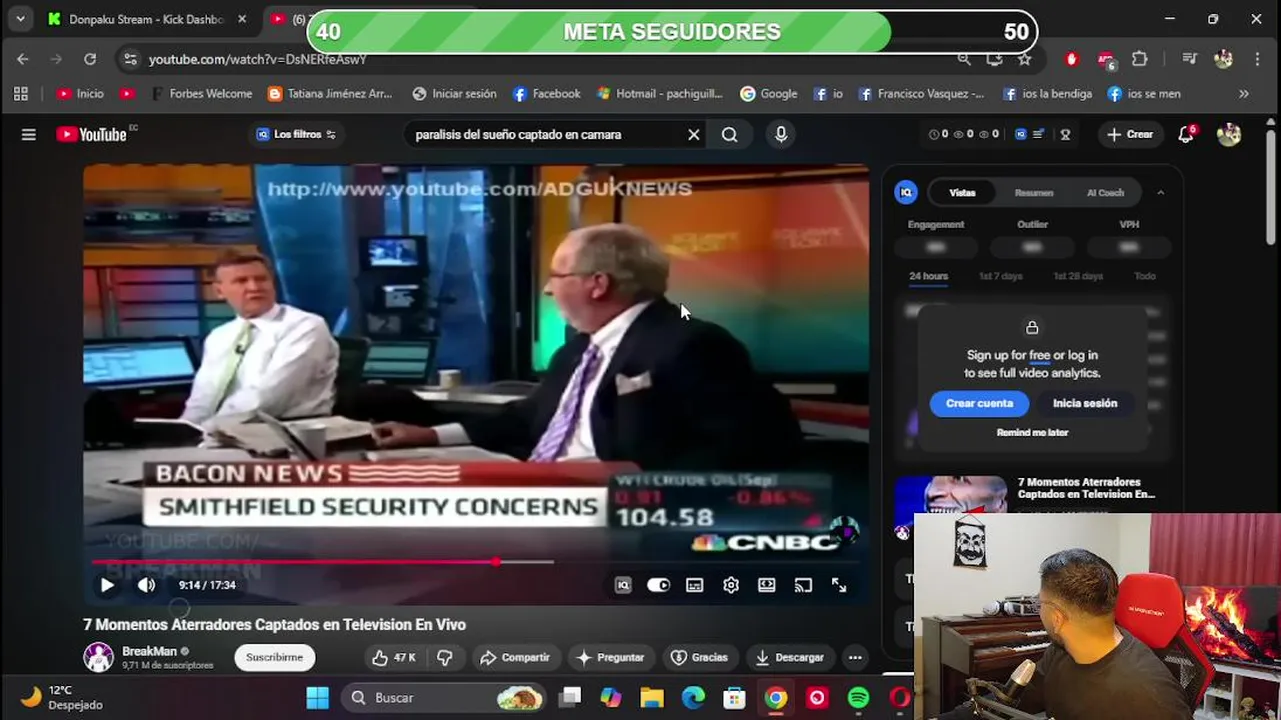The width and height of the screenshot is (1281, 720).
Task: Dislike the video thumbs down
Action: tap(445, 657)
